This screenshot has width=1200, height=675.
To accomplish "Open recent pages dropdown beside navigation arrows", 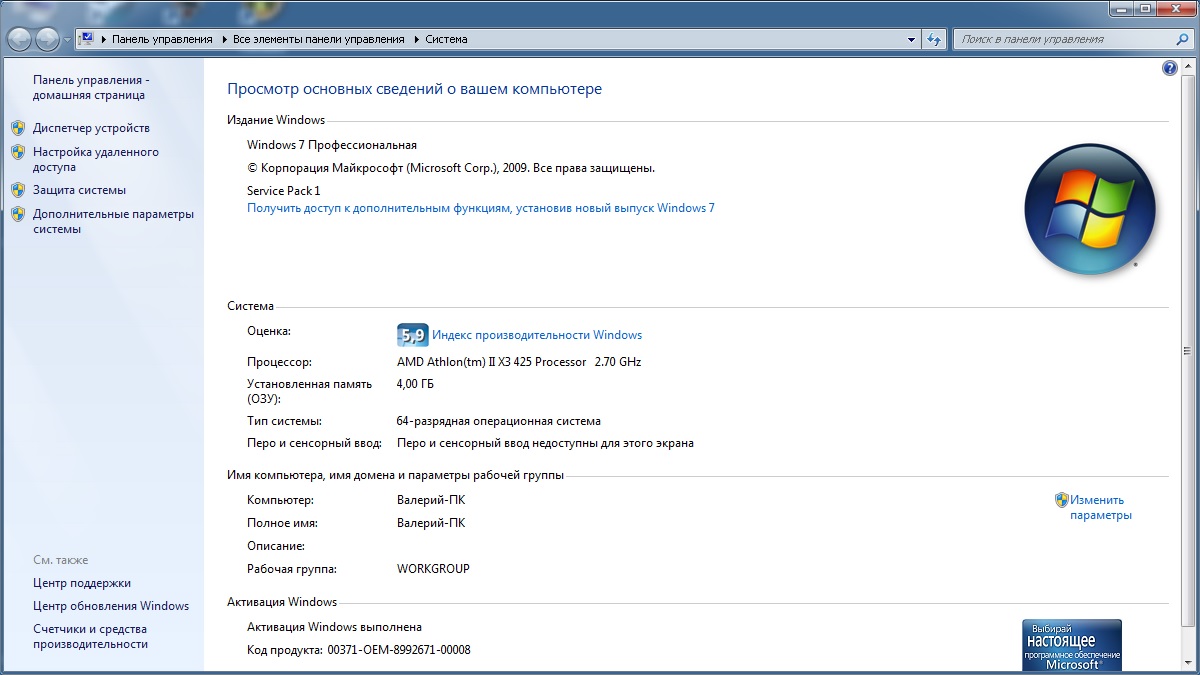I will pyautogui.click(x=66, y=40).
